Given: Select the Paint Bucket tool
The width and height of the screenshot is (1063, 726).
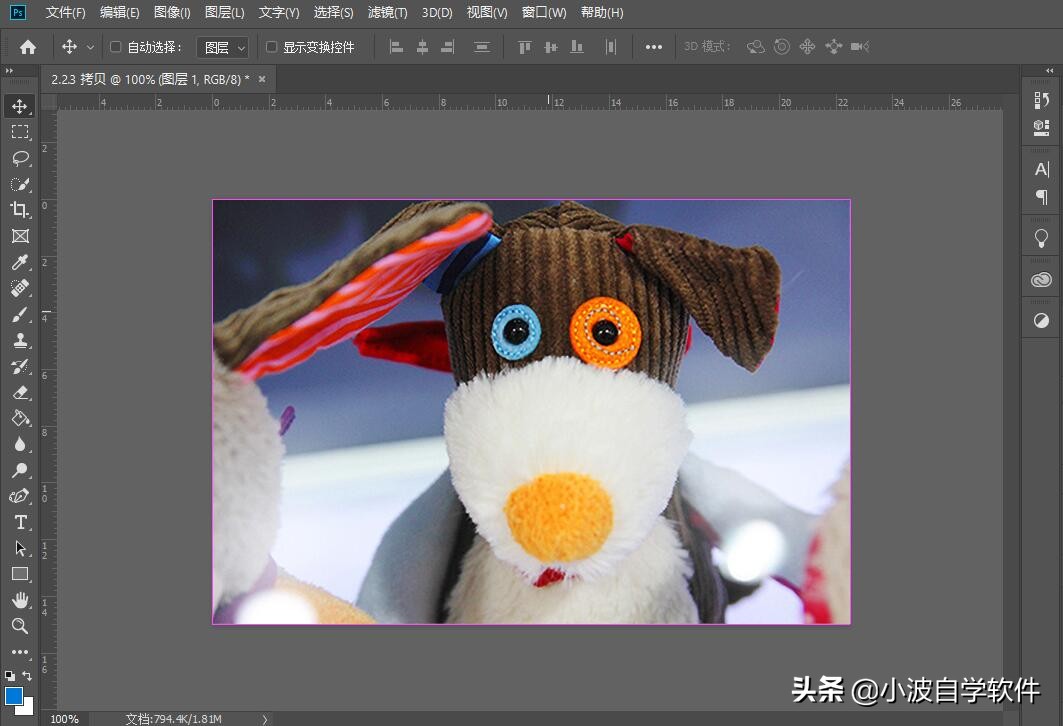Looking at the screenshot, I should tap(20, 418).
